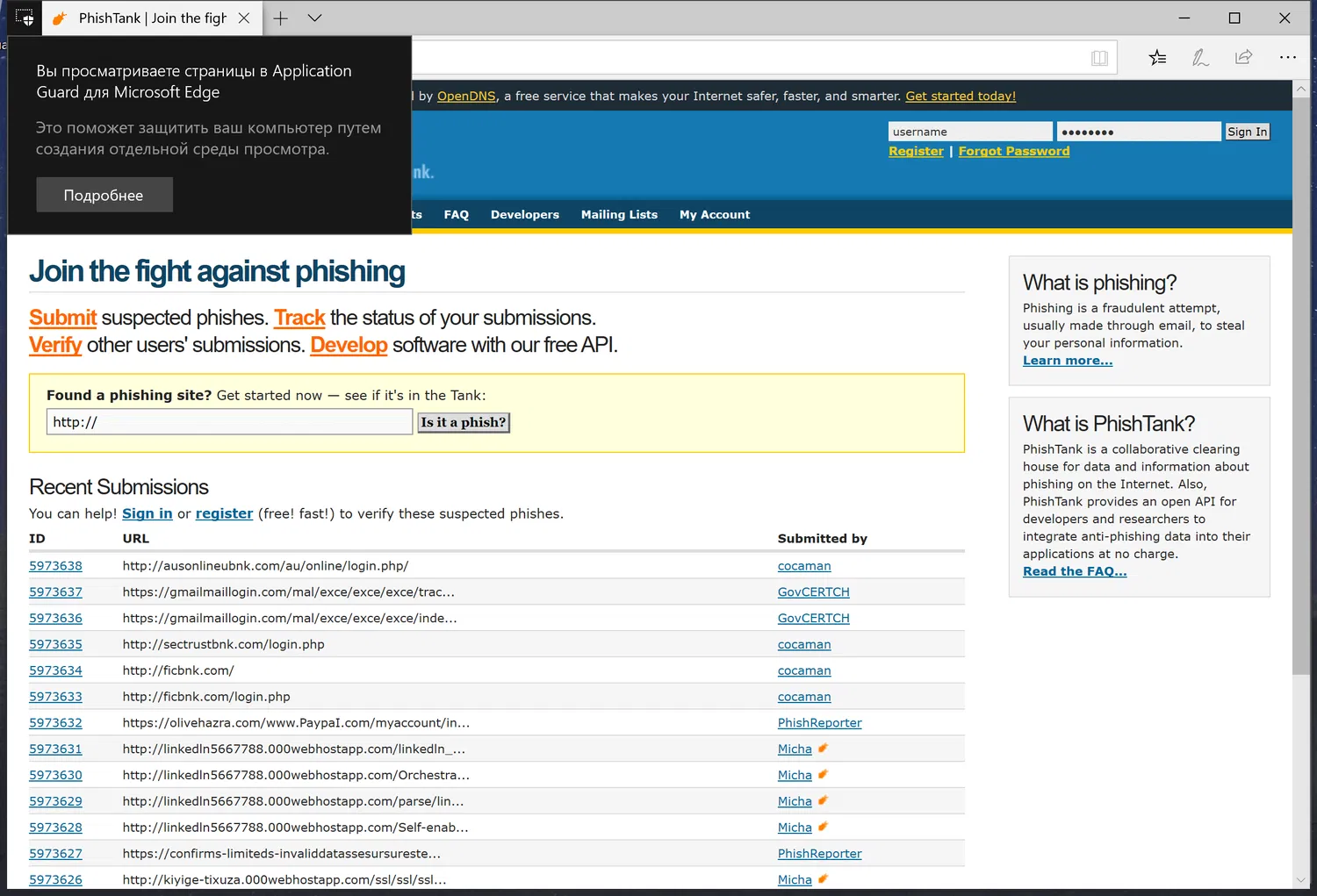Open a new tab with the plus icon

[x=281, y=18]
